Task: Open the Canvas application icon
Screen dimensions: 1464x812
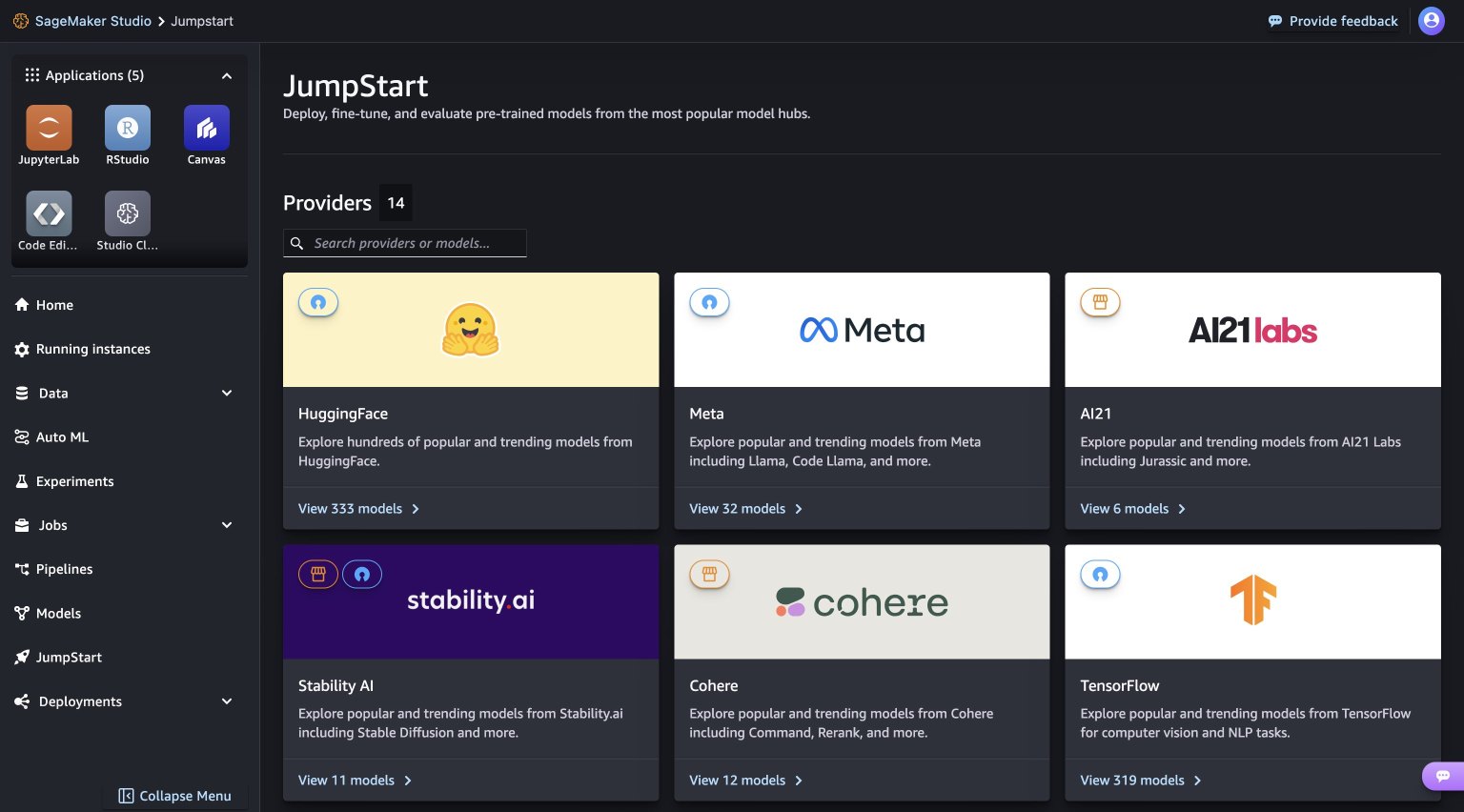Action: (206, 129)
